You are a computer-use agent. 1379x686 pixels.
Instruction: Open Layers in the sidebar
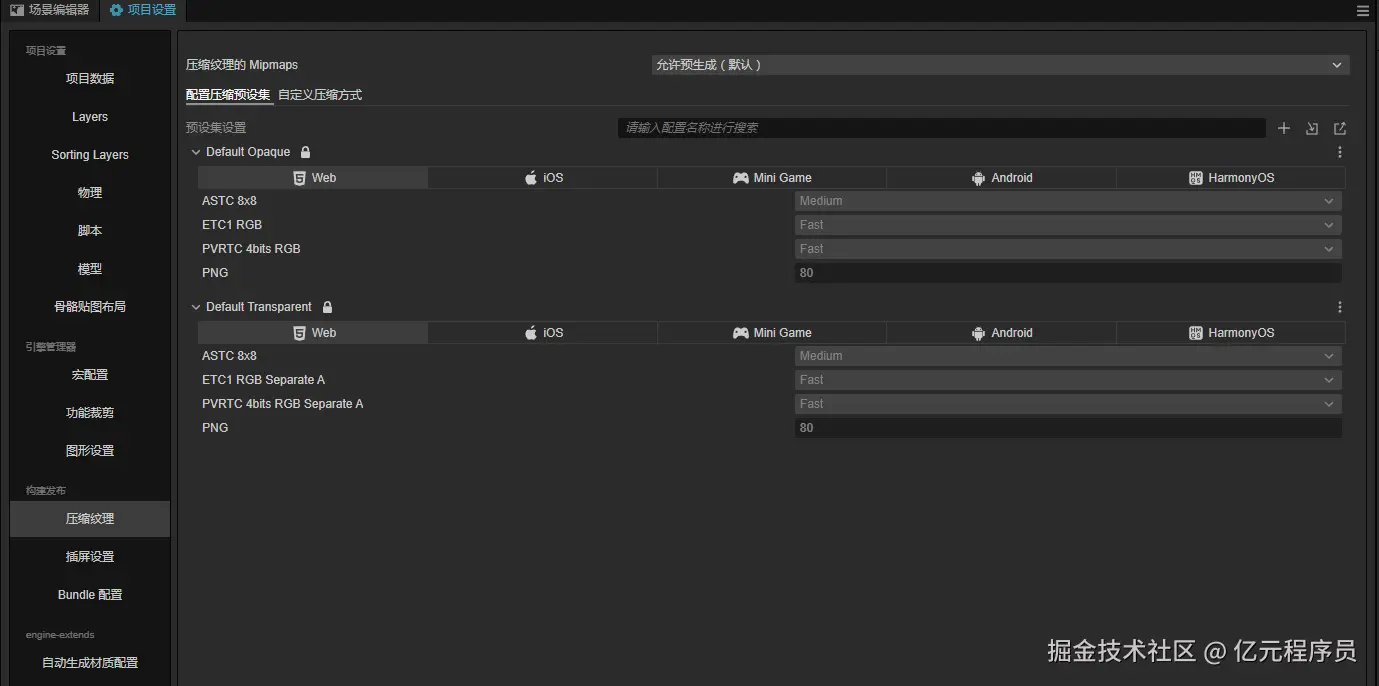(x=90, y=117)
